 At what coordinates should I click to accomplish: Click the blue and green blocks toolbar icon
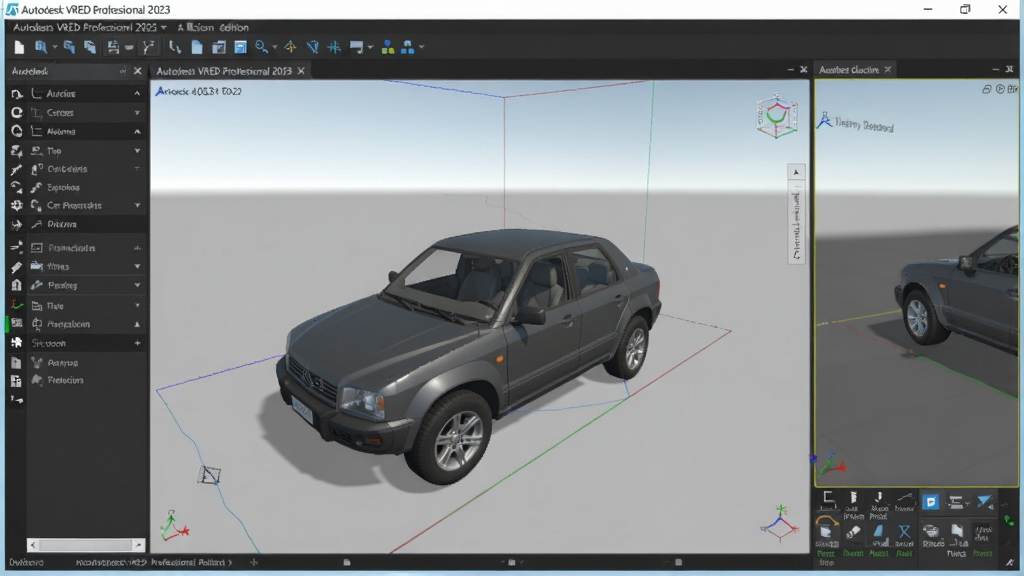pyautogui.click(x=388, y=47)
